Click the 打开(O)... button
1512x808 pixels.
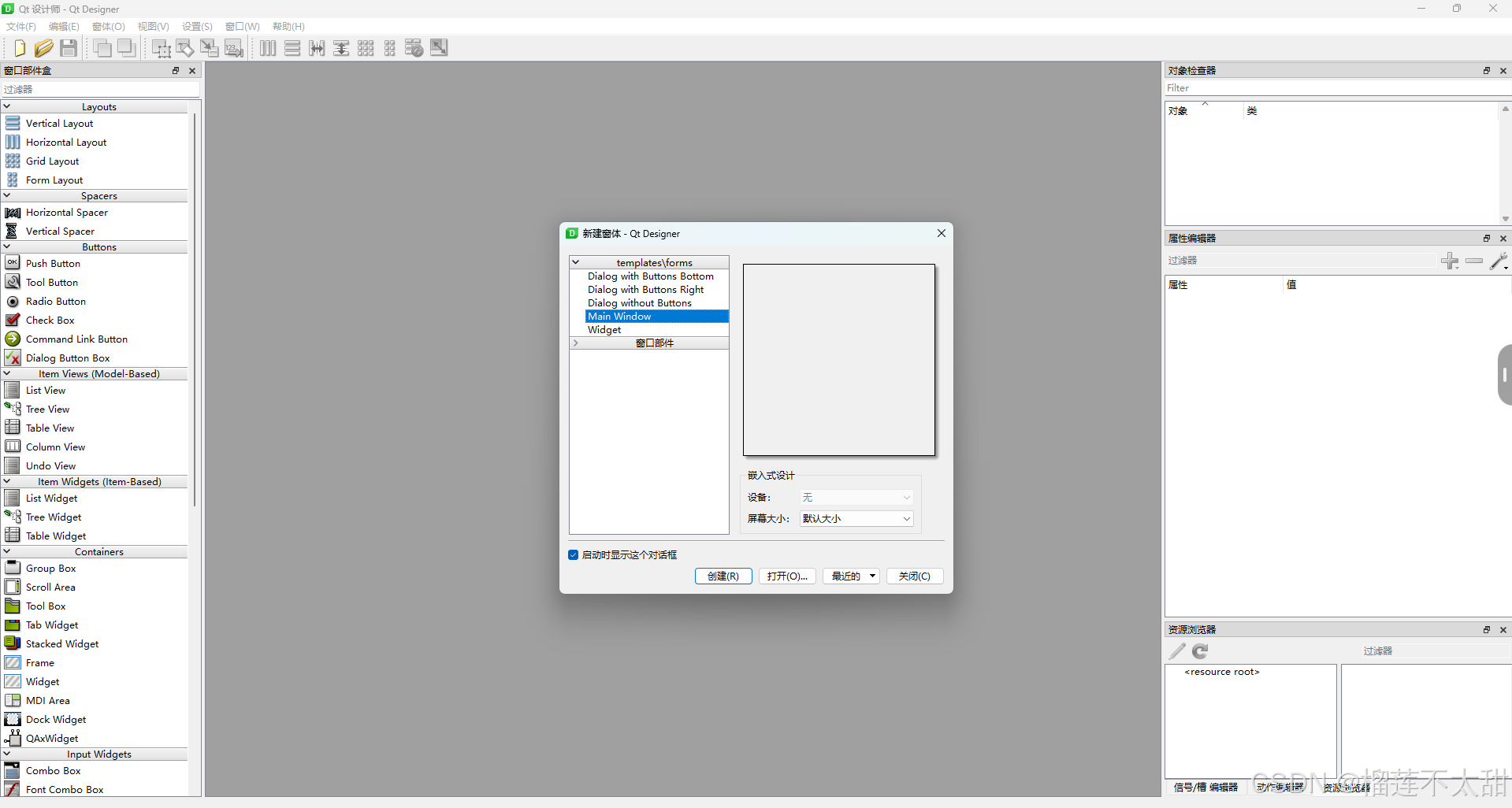pos(787,576)
